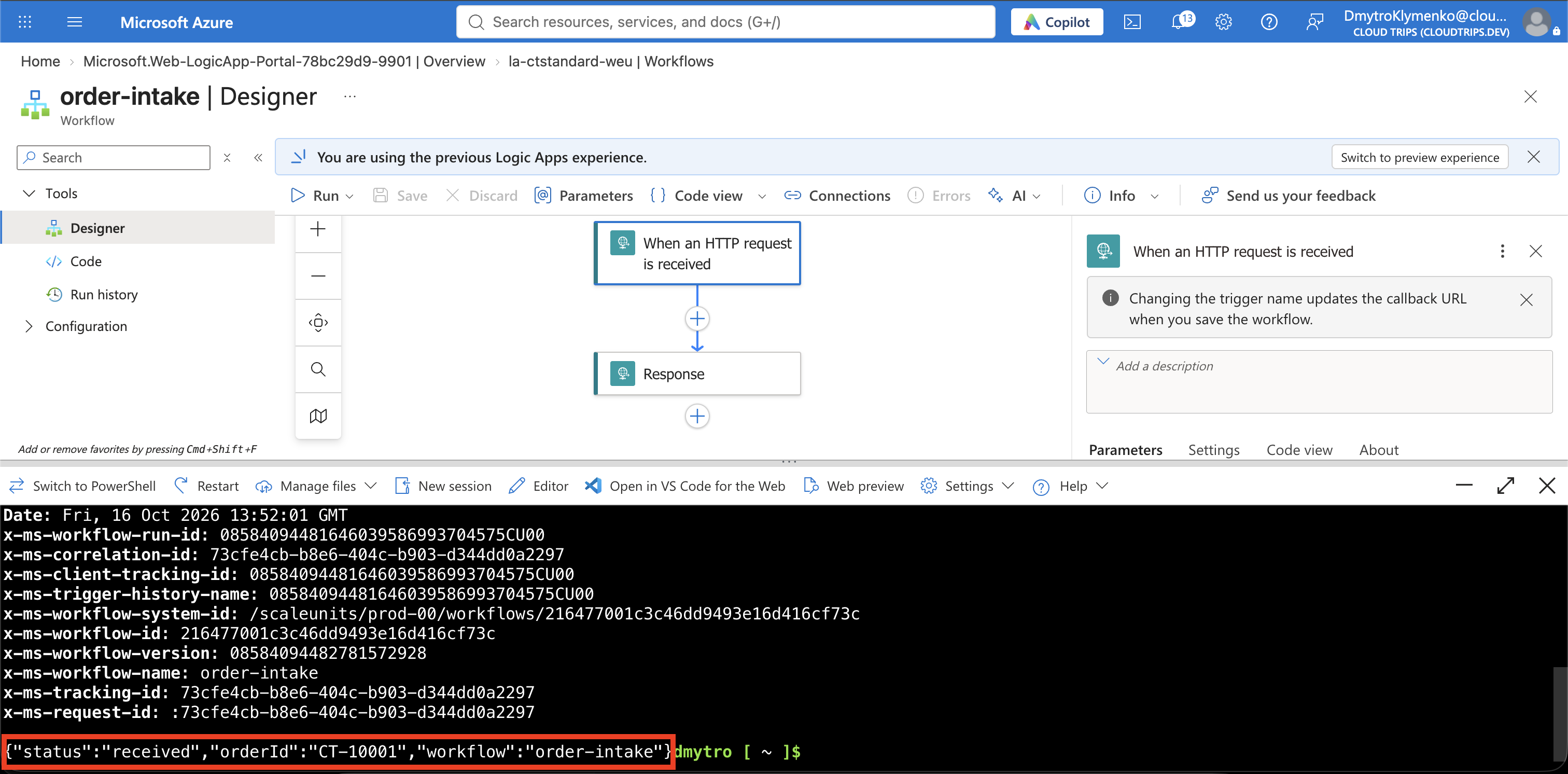
Task: Collapse the left sidebar menu
Action: (258, 158)
